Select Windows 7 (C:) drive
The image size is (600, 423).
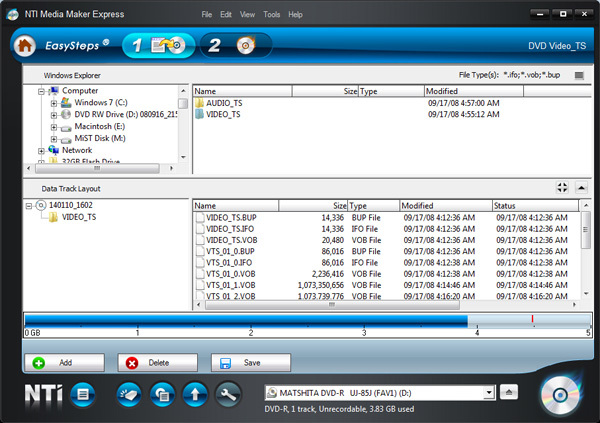pos(101,102)
